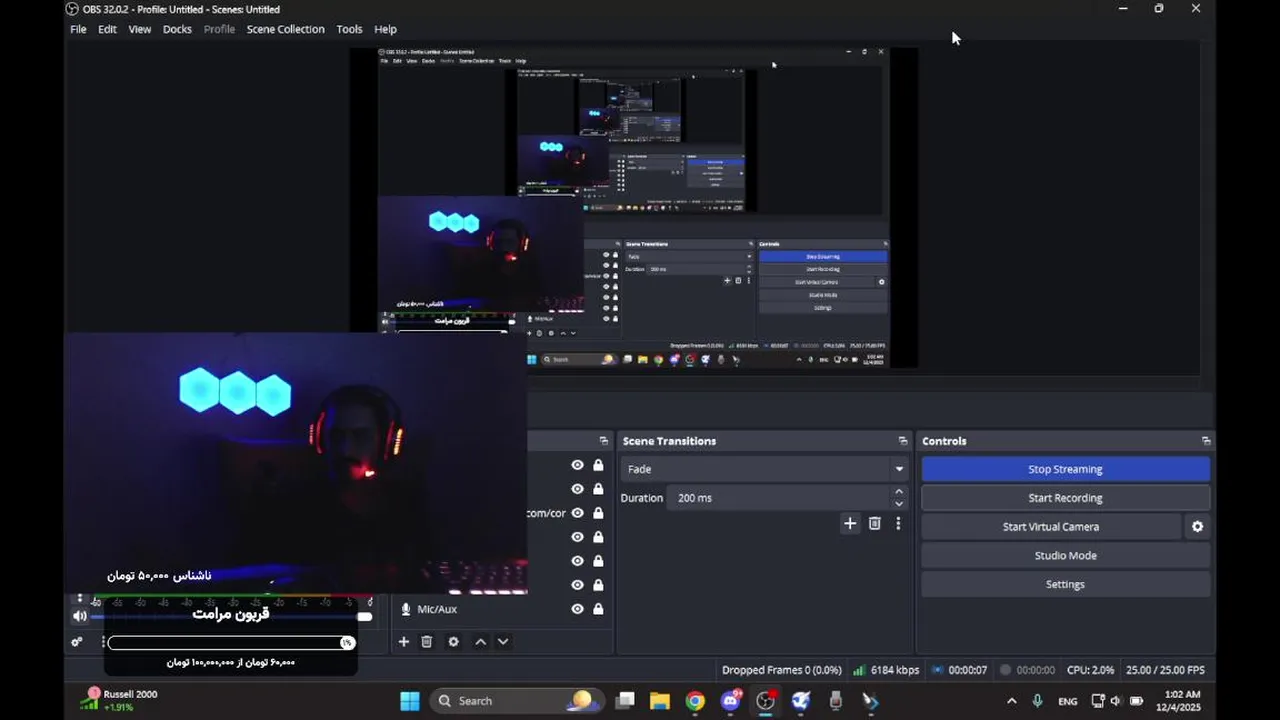Open source properties with the gear icon
Viewport: 1280px width, 720px height.
453,642
